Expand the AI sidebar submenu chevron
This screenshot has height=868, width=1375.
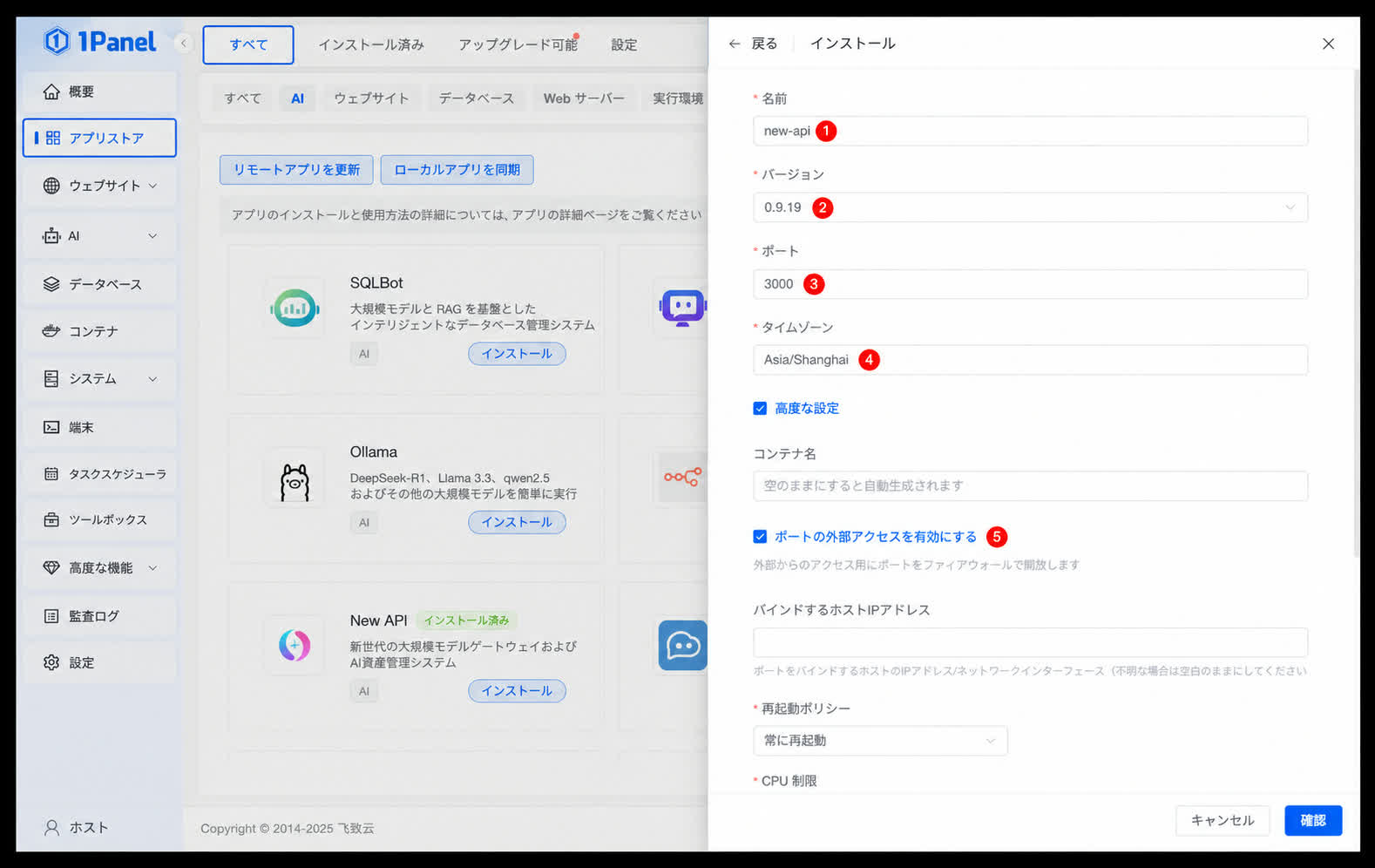tap(153, 236)
